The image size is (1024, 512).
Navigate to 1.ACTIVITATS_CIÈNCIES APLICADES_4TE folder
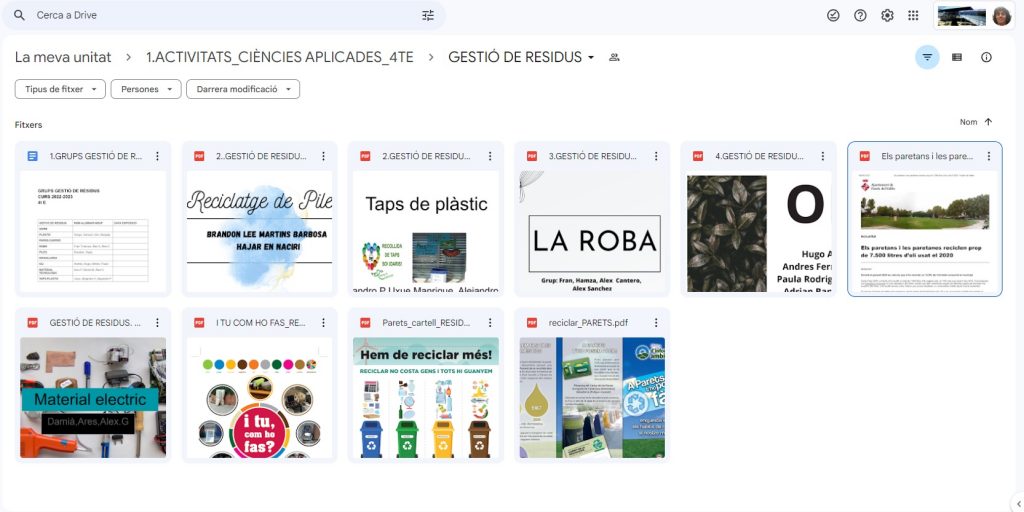(279, 58)
